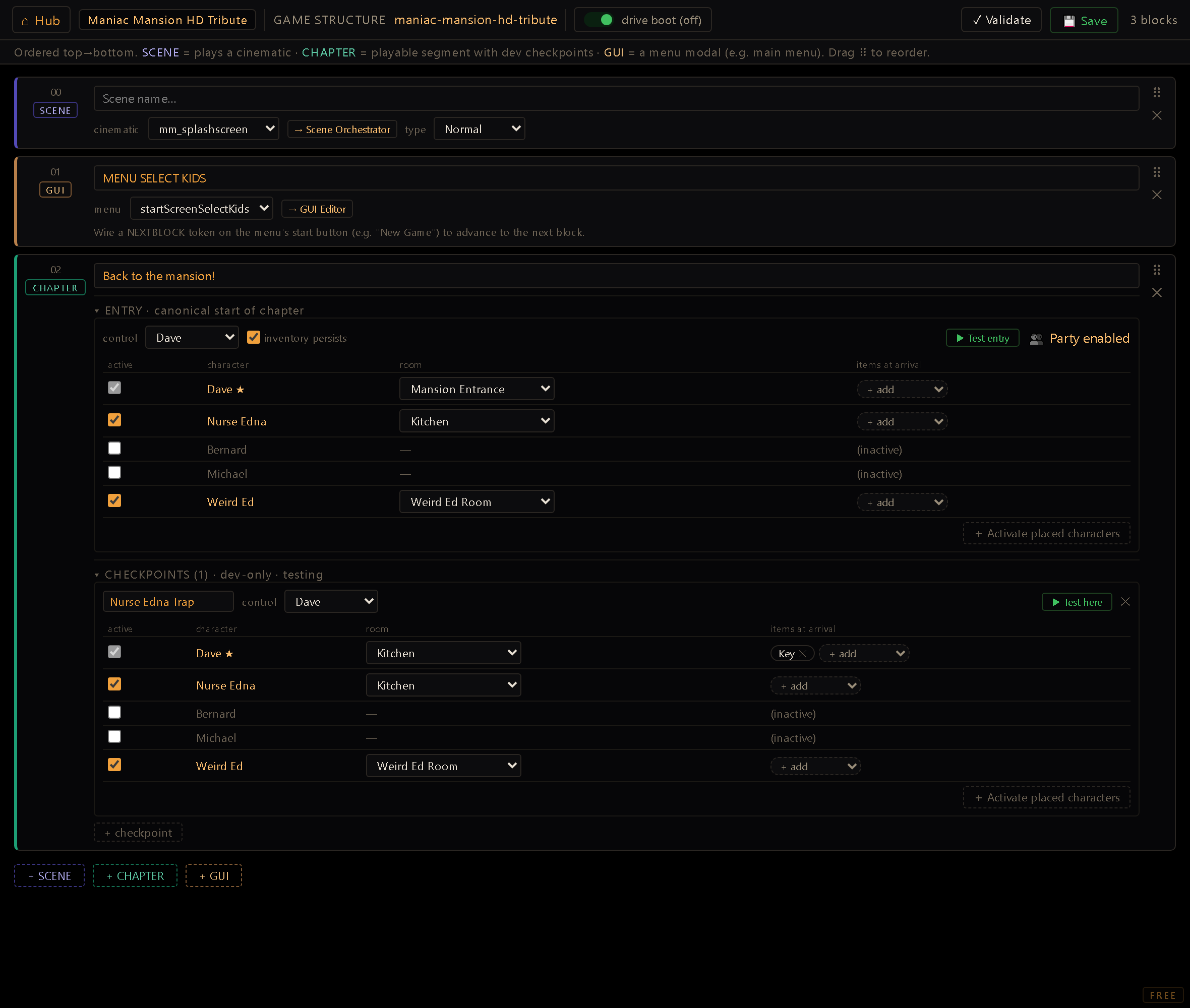This screenshot has height=1008, width=1190.
Task: Add a new SCENE block
Action: (x=49, y=876)
